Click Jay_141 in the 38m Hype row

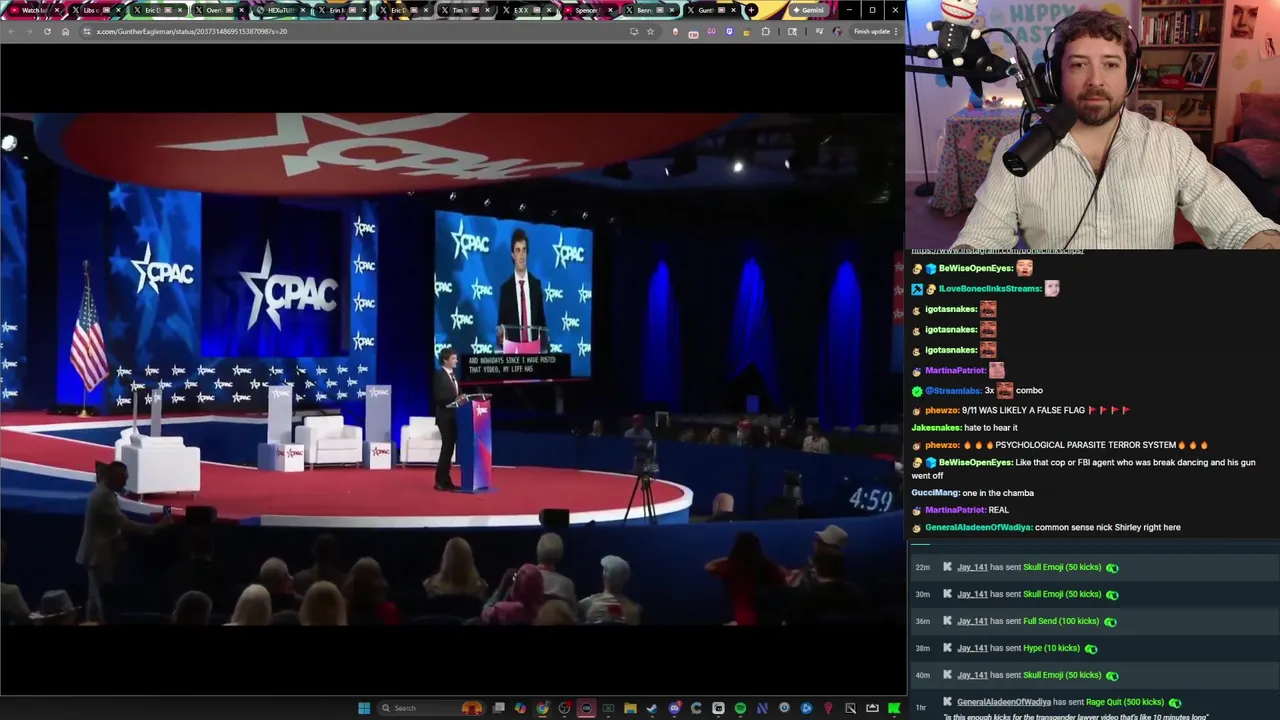click(x=972, y=648)
